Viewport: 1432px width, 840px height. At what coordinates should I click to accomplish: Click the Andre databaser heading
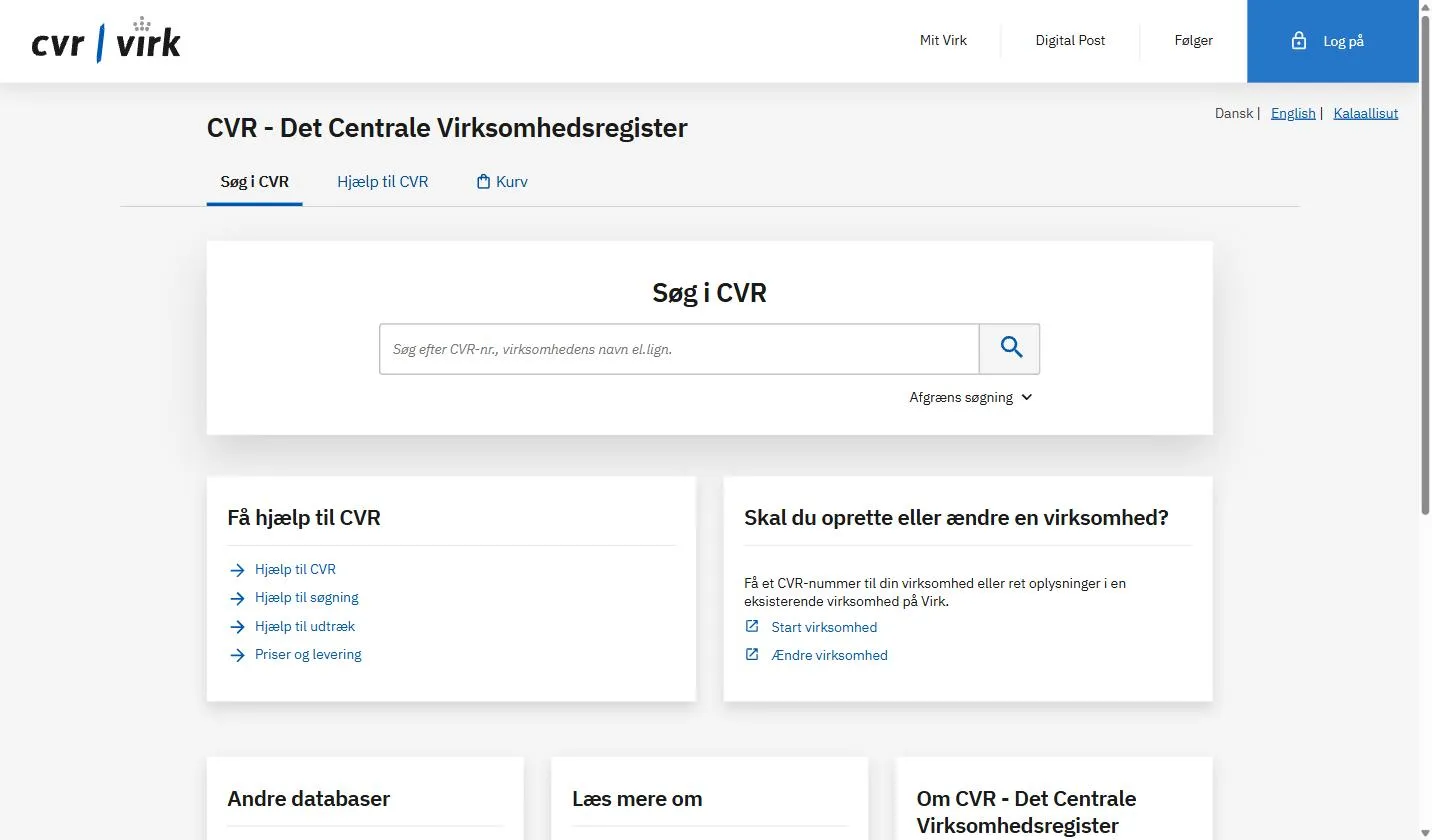click(x=308, y=799)
